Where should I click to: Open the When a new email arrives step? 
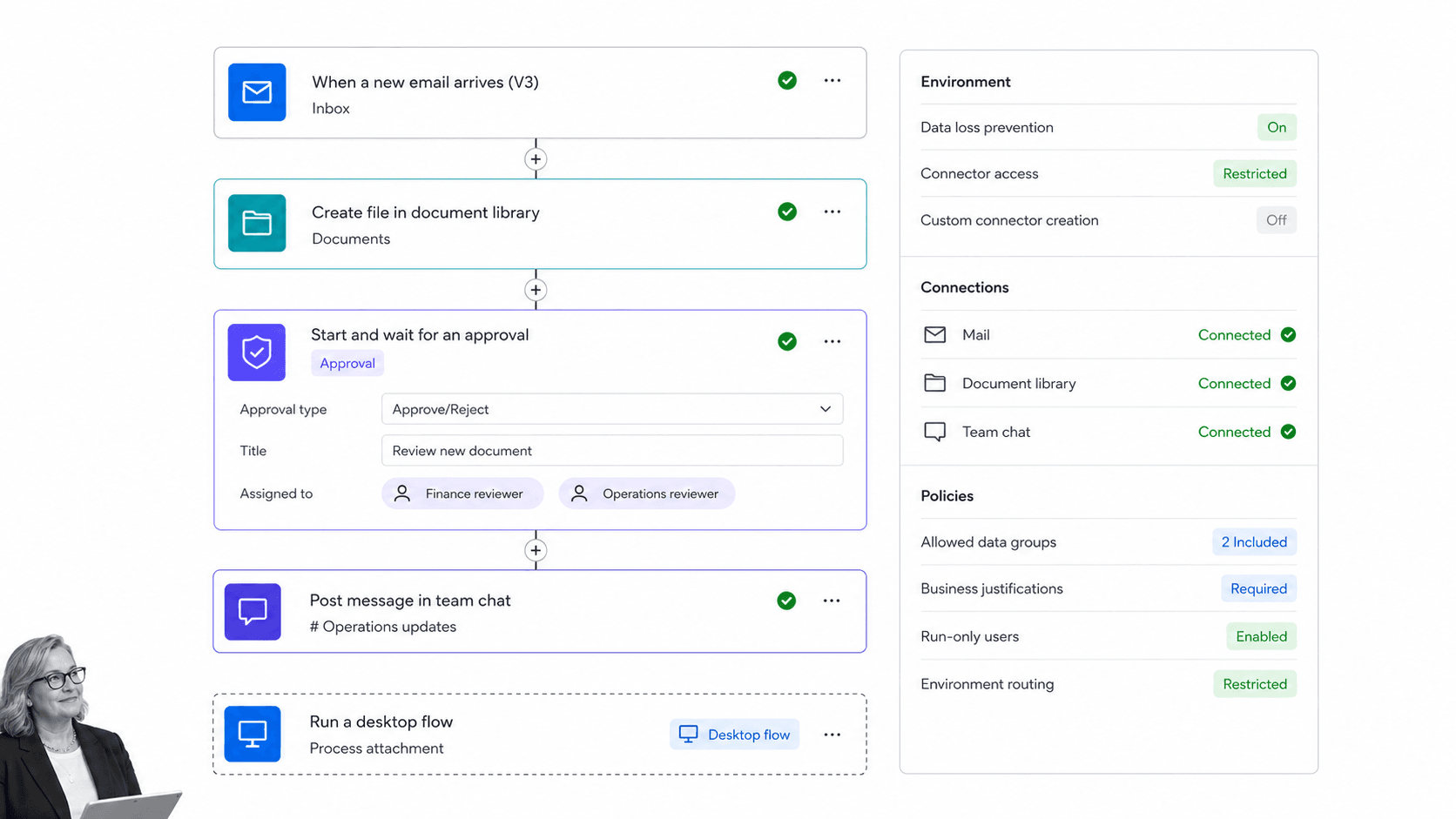(540, 93)
